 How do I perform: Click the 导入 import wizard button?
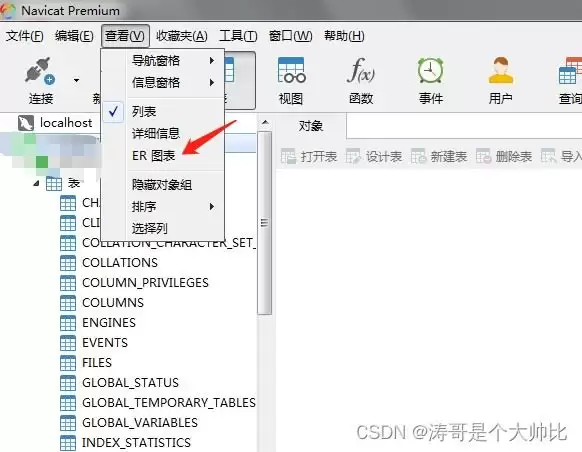pyautogui.click(x=562, y=157)
